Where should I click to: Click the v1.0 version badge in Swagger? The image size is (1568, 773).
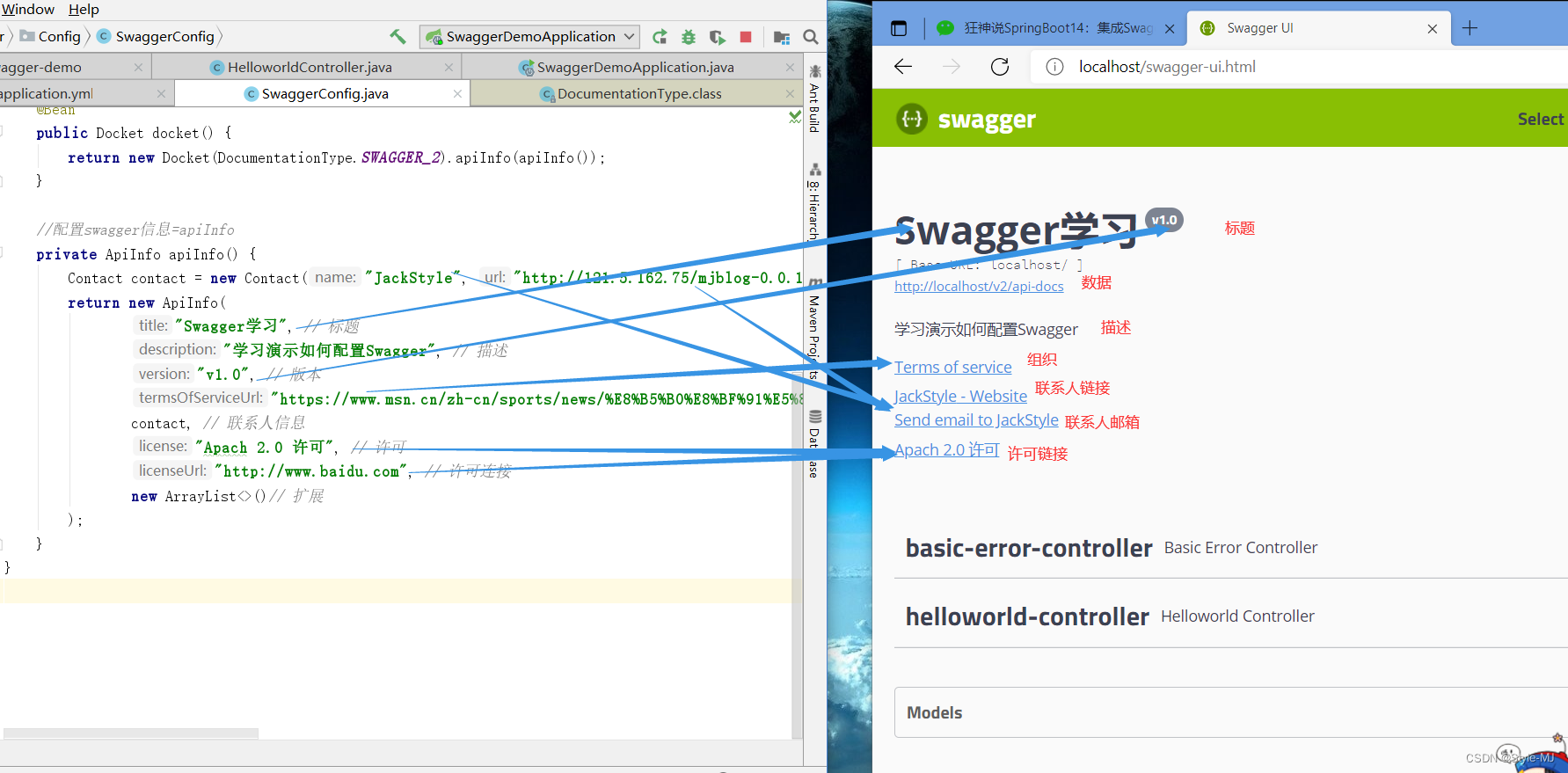[x=1164, y=220]
